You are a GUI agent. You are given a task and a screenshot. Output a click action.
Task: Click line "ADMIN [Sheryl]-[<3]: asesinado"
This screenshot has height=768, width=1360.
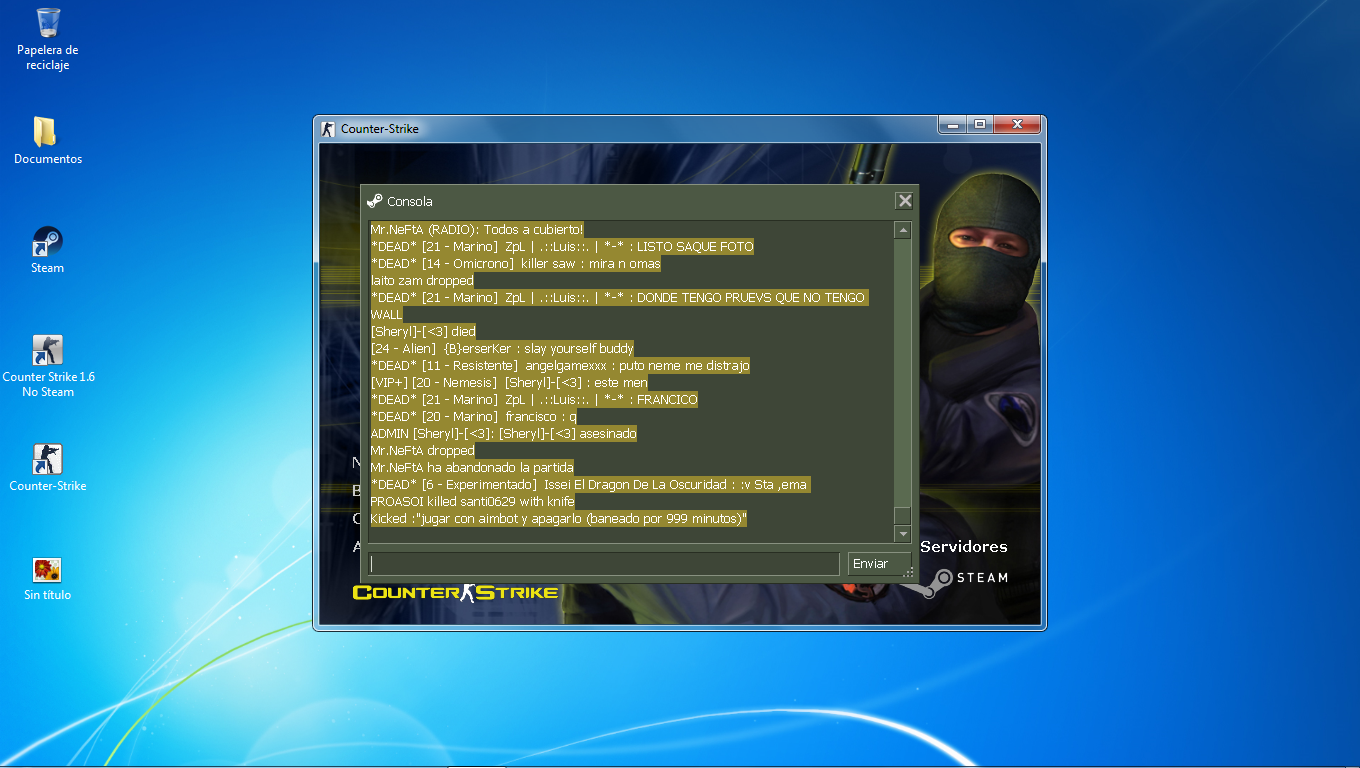point(503,434)
